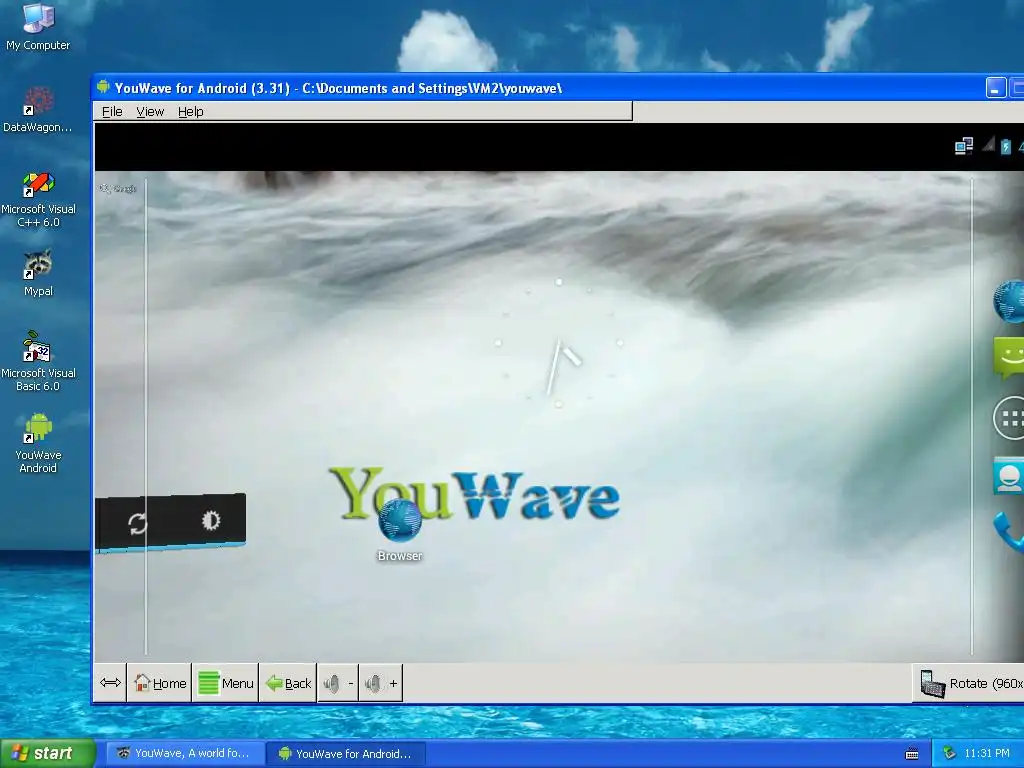Click the Android network status icon
The image size is (1024, 768).
coord(963,146)
